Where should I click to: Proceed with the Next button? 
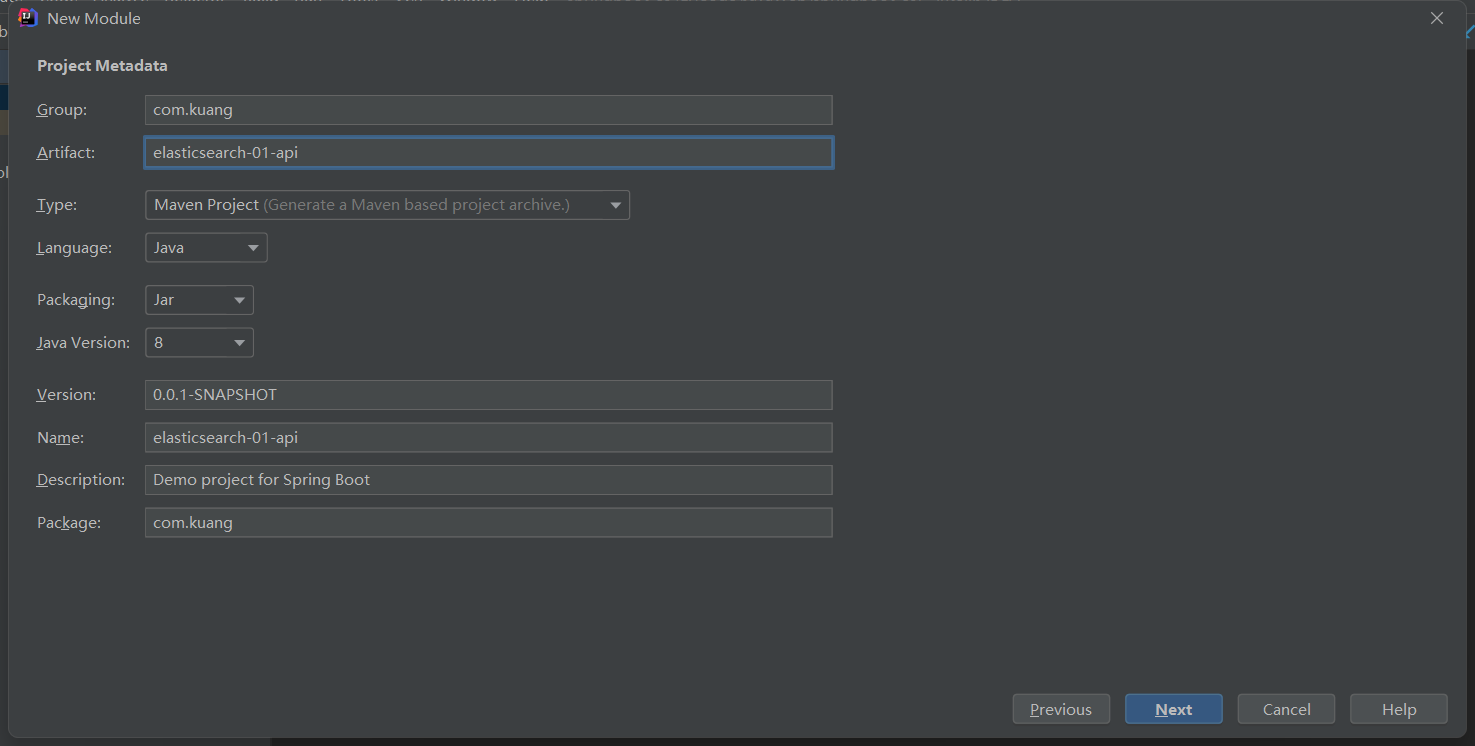coord(1174,709)
